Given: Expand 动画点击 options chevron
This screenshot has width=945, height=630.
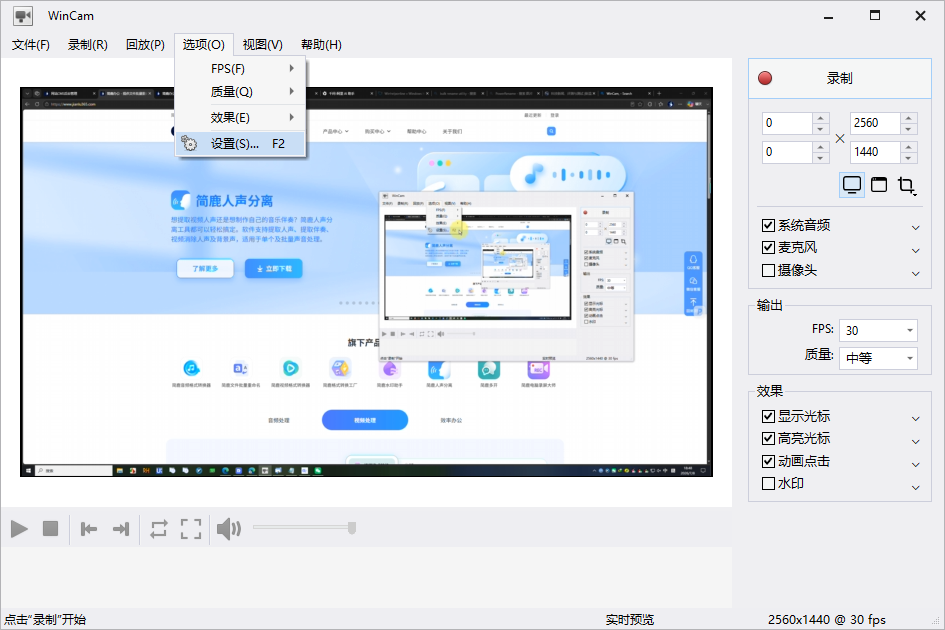Looking at the screenshot, I should click(915, 464).
